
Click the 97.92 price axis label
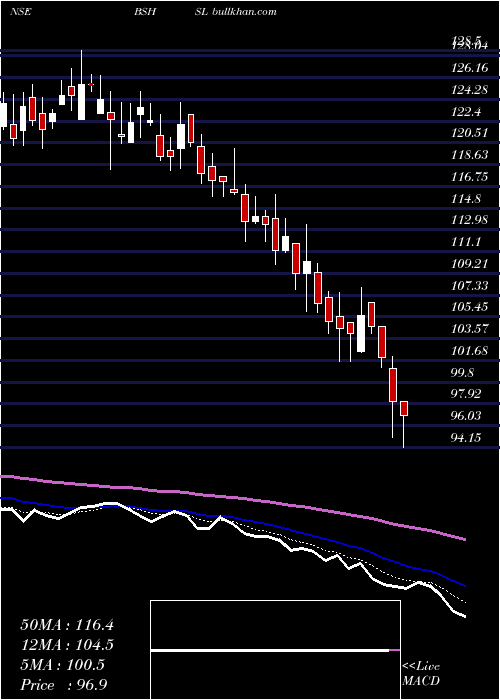point(467,394)
